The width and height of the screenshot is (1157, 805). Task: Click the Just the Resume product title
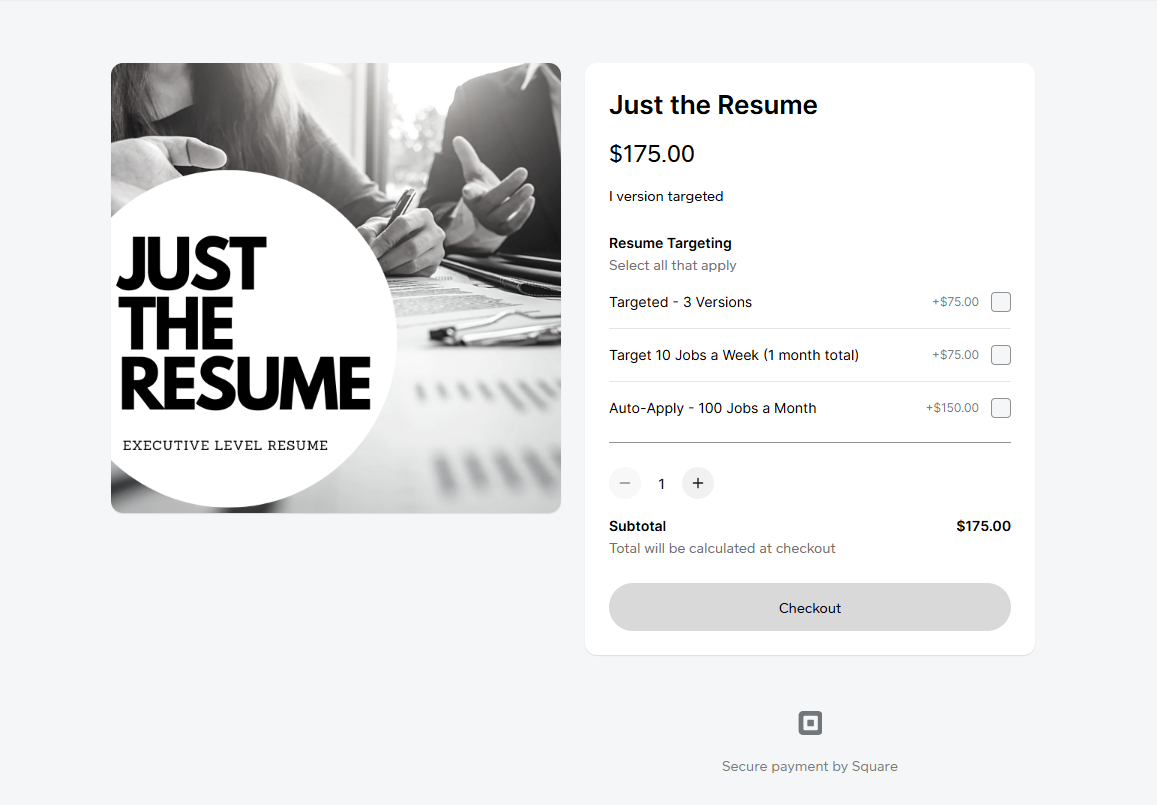point(713,105)
